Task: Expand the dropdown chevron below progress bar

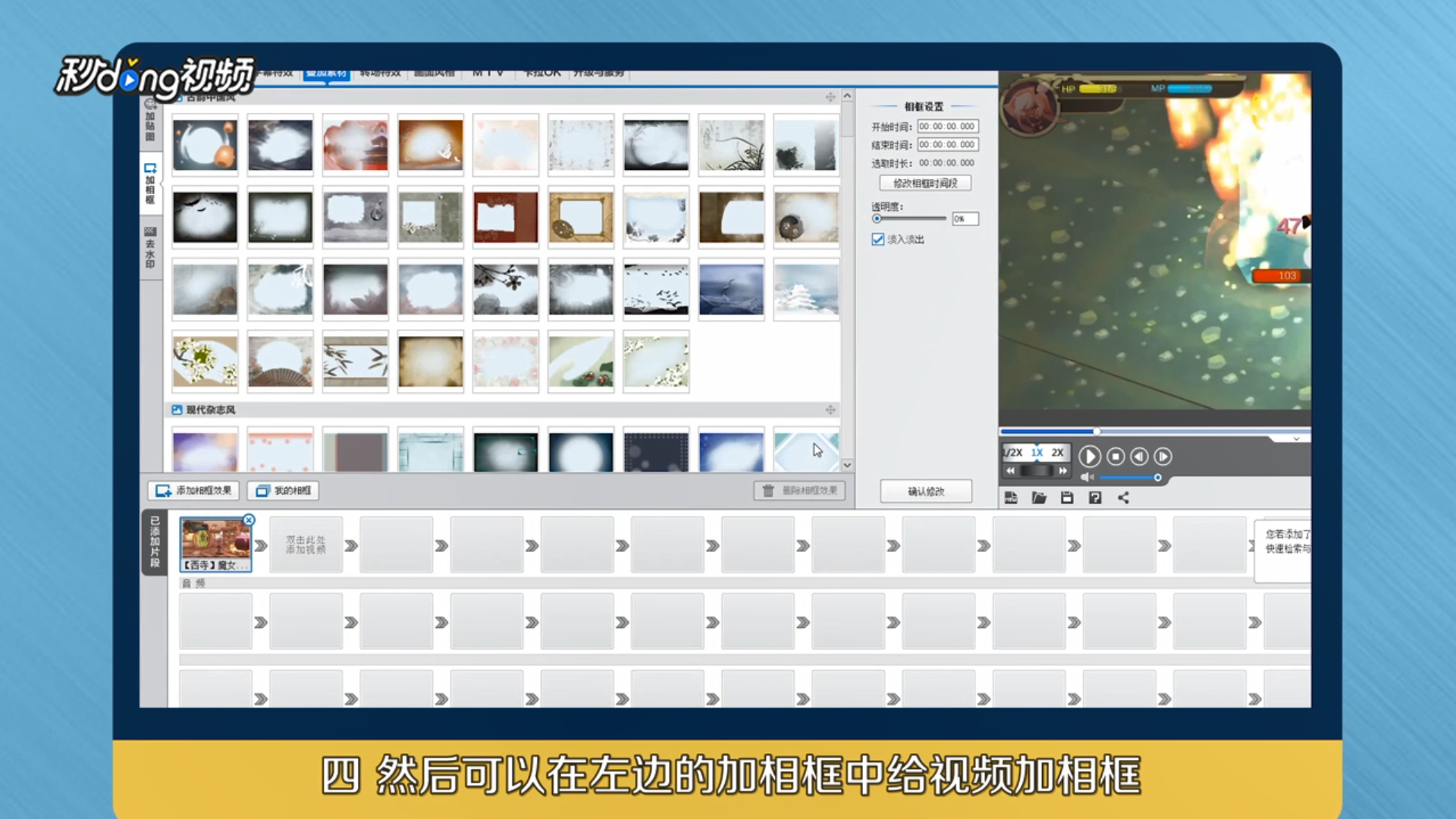Action: coord(1296,439)
